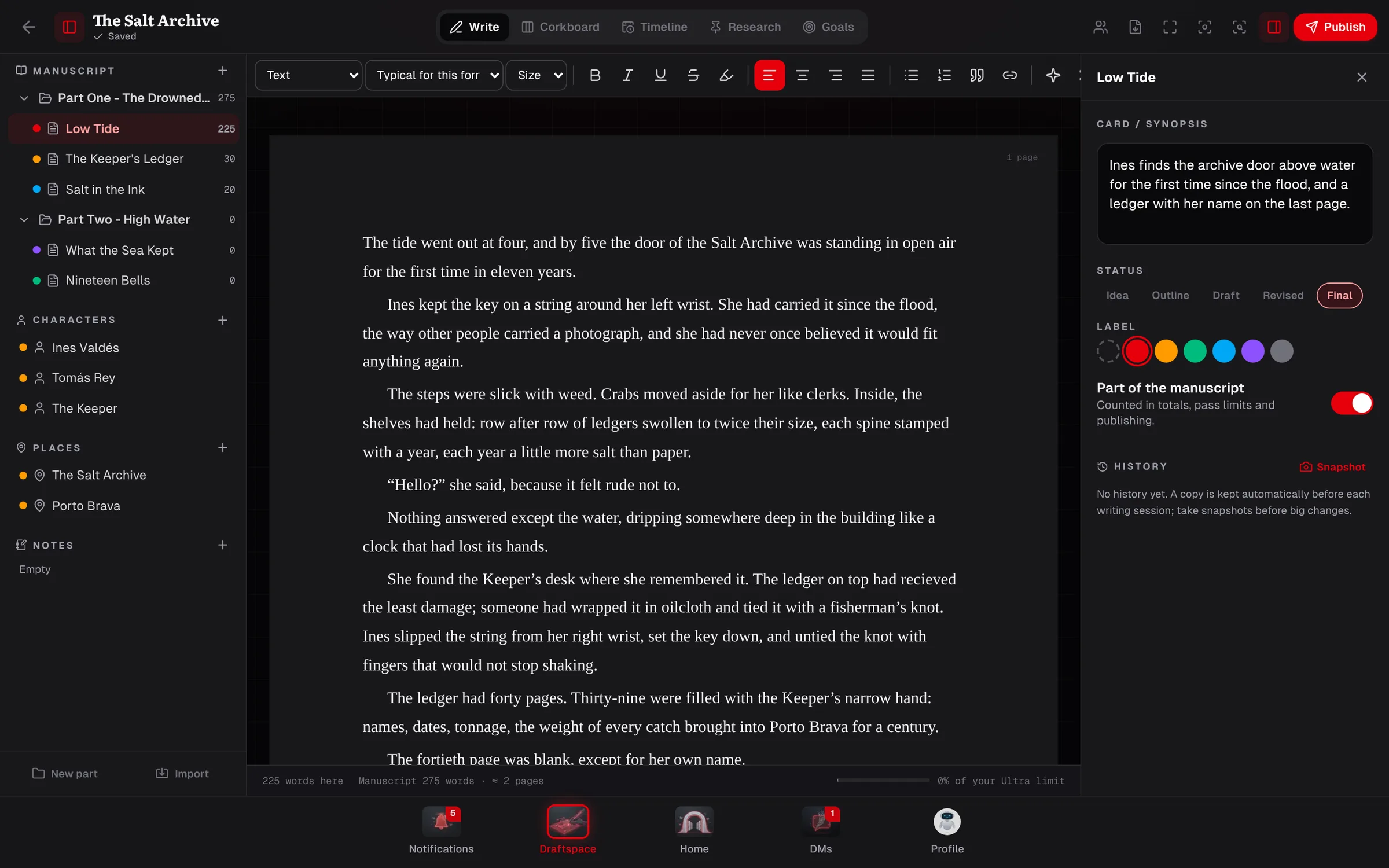Set status to Draft

coord(1226,296)
